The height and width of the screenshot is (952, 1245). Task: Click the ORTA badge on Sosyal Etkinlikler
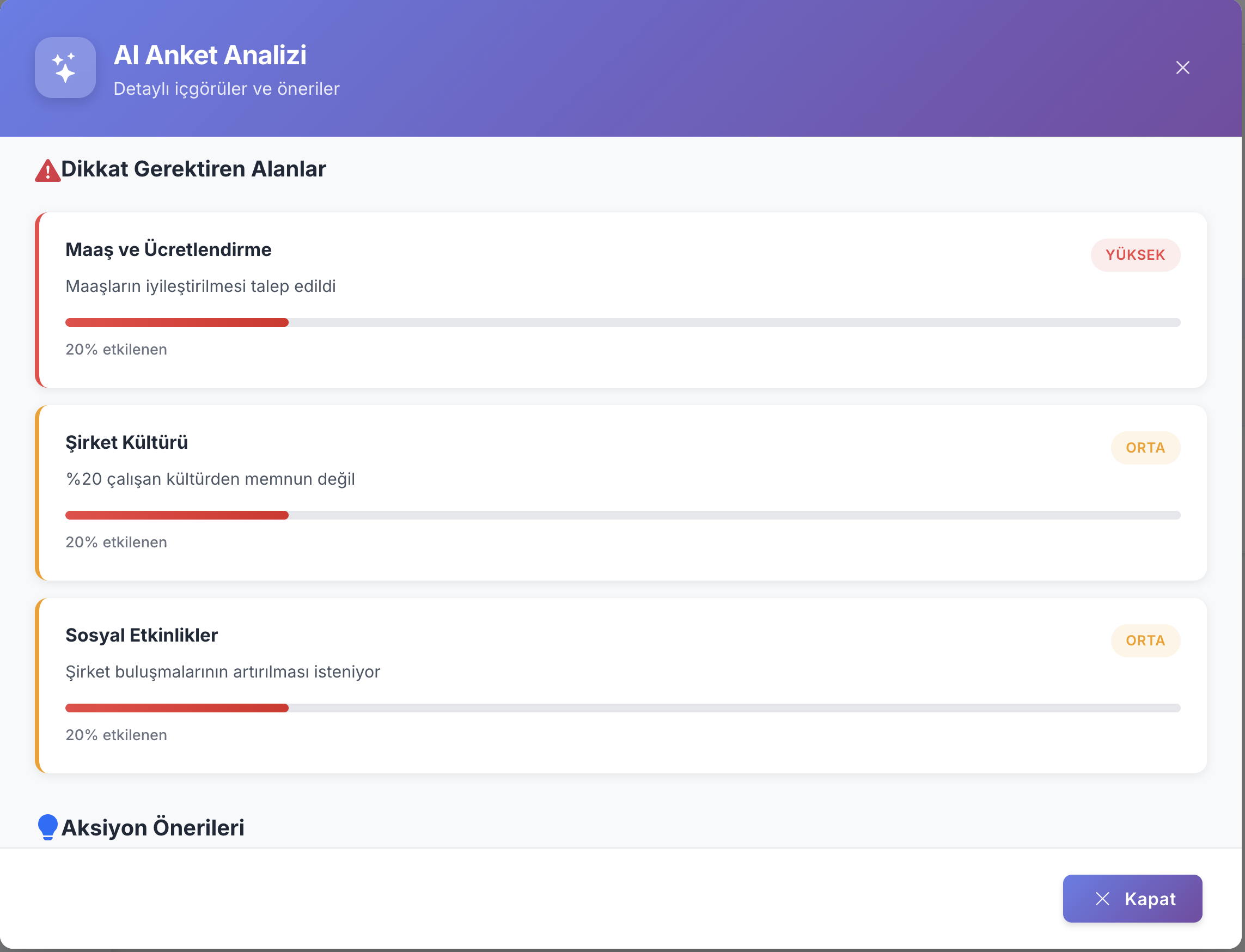(x=1145, y=640)
